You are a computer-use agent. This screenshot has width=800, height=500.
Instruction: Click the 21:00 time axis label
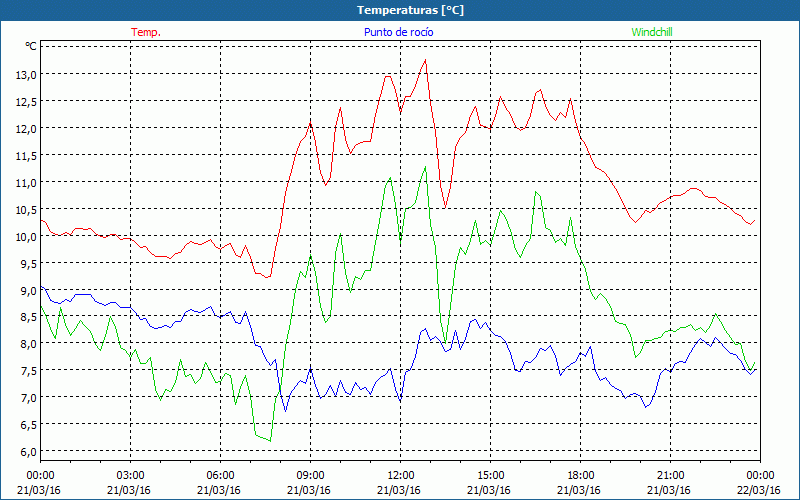[670, 476]
